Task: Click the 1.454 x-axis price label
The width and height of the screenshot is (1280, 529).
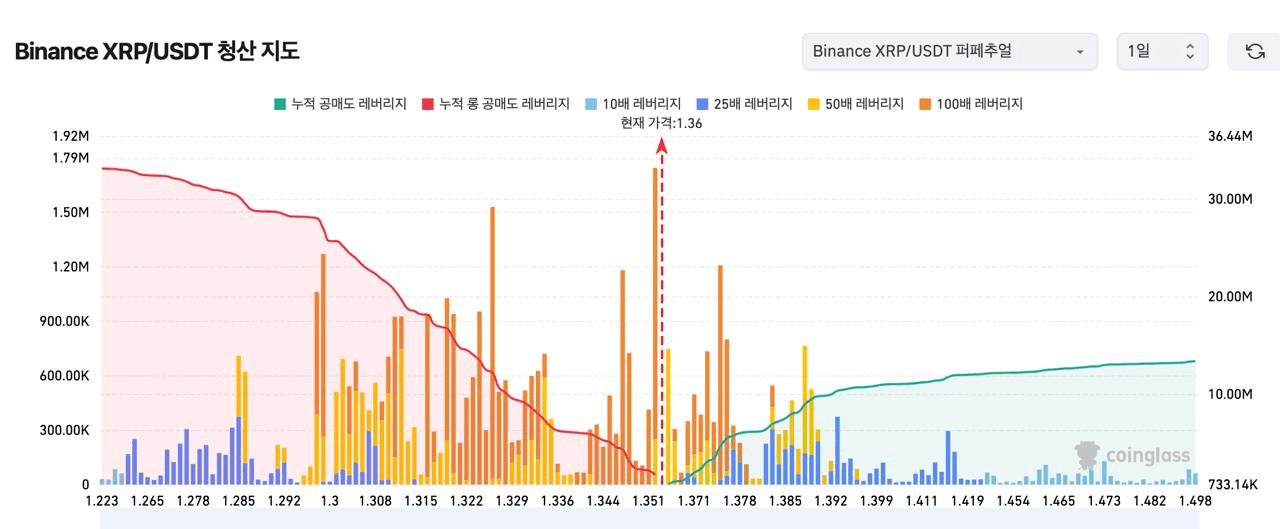Action: pyautogui.click(x=1014, y=501)
